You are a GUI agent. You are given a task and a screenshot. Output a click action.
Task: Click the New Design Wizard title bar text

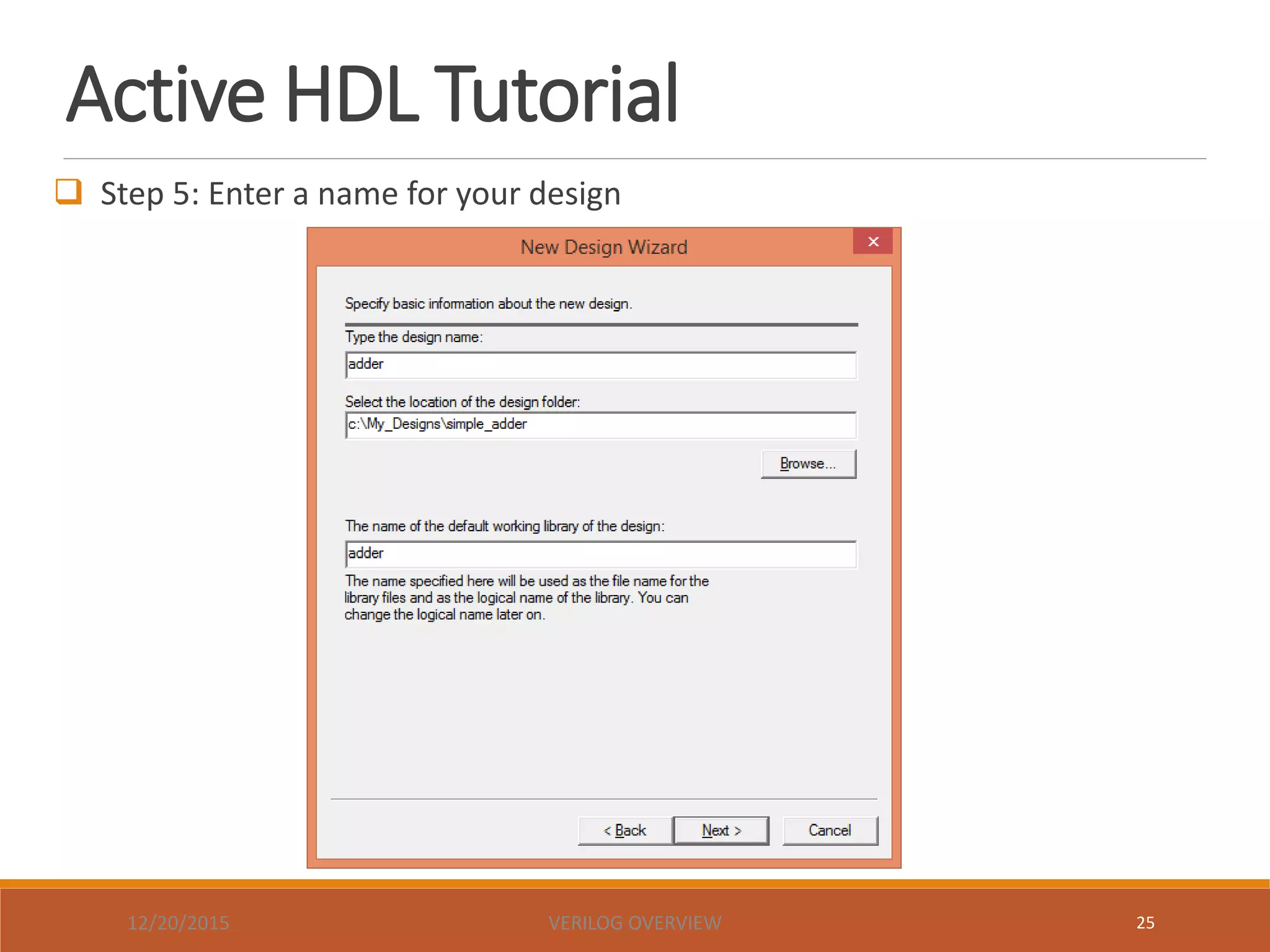click(x=604, y=247)
